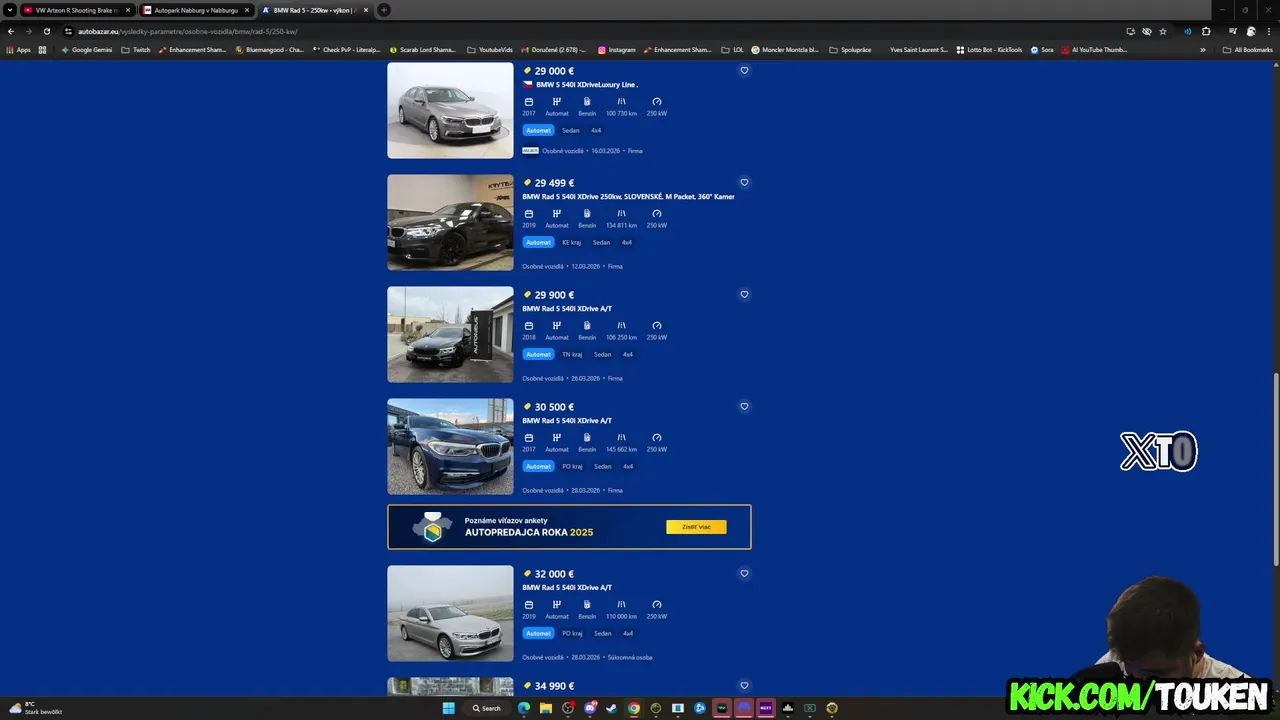This screenshot has width=1280, height=720.
Task: Open the YoutubeVids bookmarks folder
Action: [x=490, y=50]
